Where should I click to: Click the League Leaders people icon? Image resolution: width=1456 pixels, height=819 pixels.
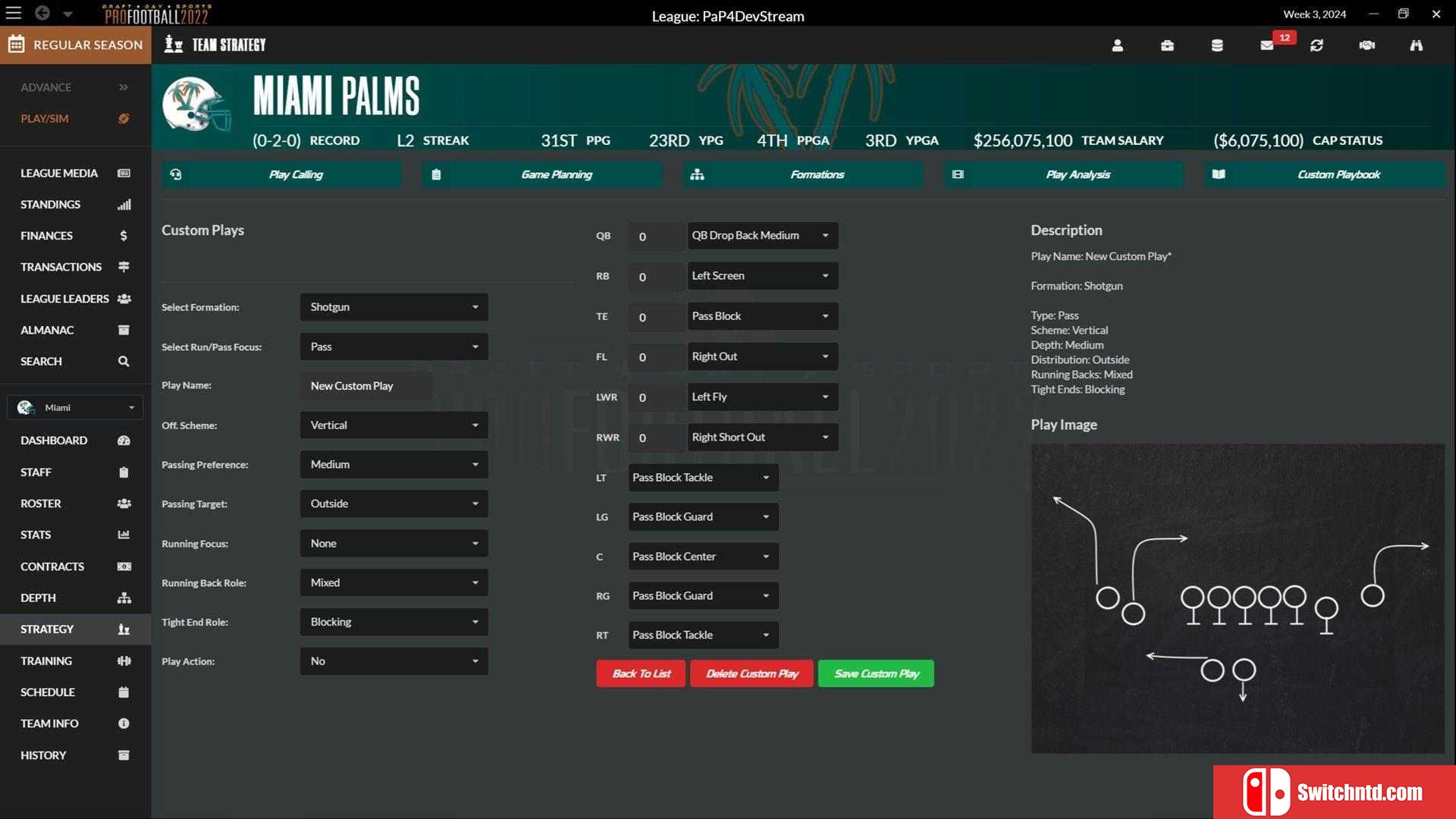point(124,299)
